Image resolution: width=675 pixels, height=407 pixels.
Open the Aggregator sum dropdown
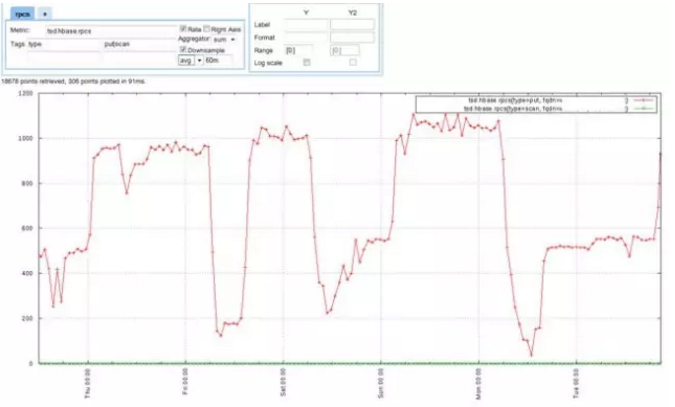224,39
